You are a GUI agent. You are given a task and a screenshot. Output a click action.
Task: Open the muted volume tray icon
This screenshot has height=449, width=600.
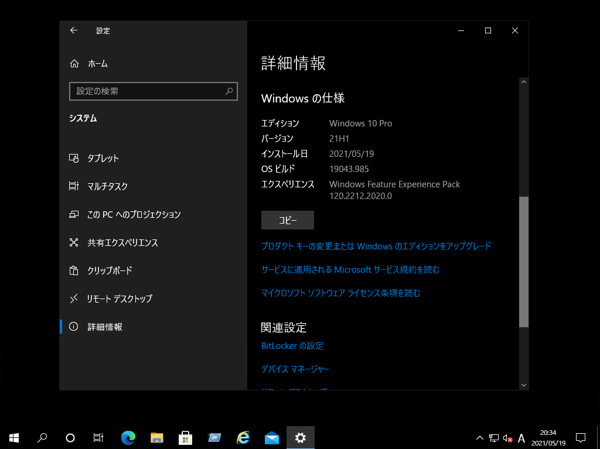coord(507,438)
